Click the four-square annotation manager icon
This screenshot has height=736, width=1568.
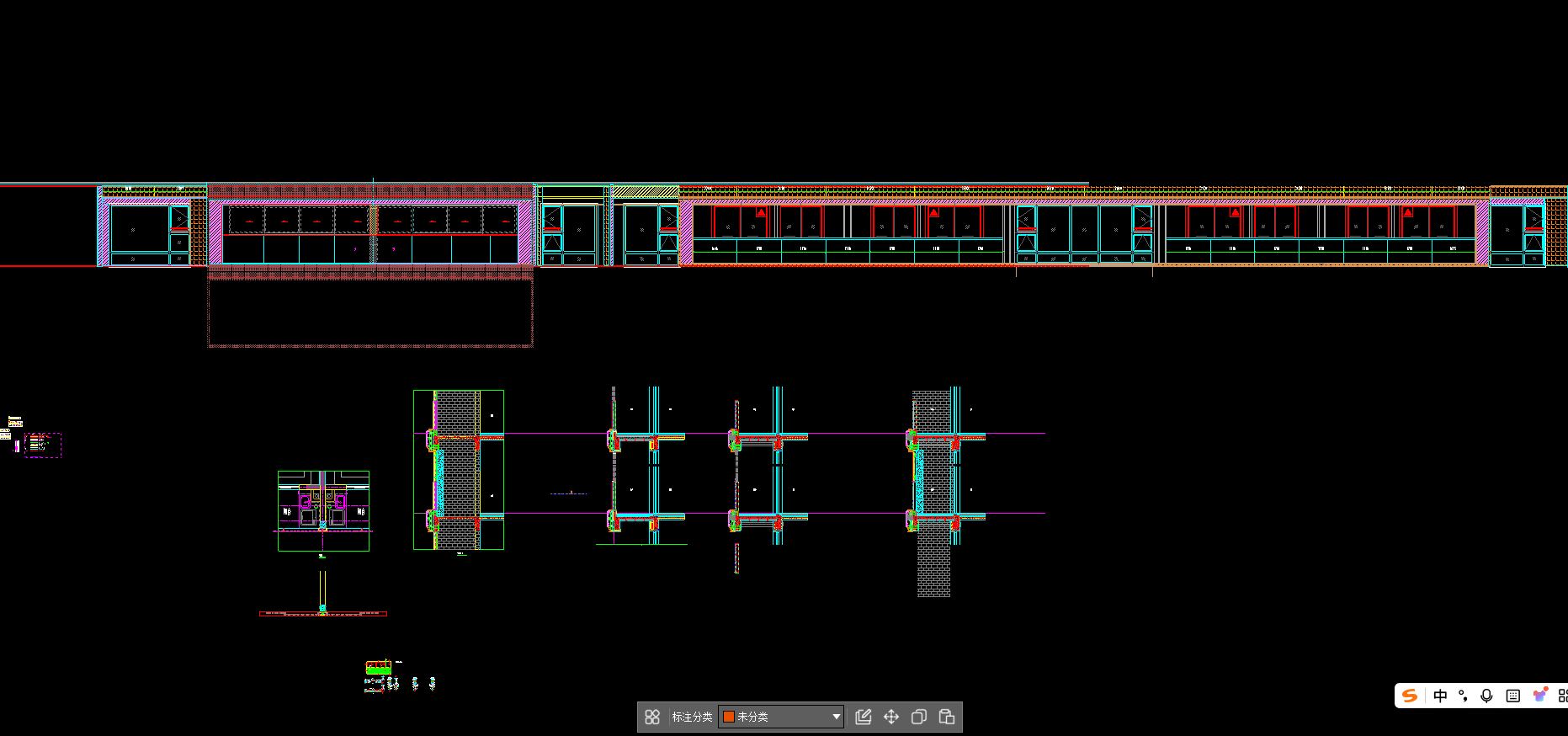click(652, 717)
